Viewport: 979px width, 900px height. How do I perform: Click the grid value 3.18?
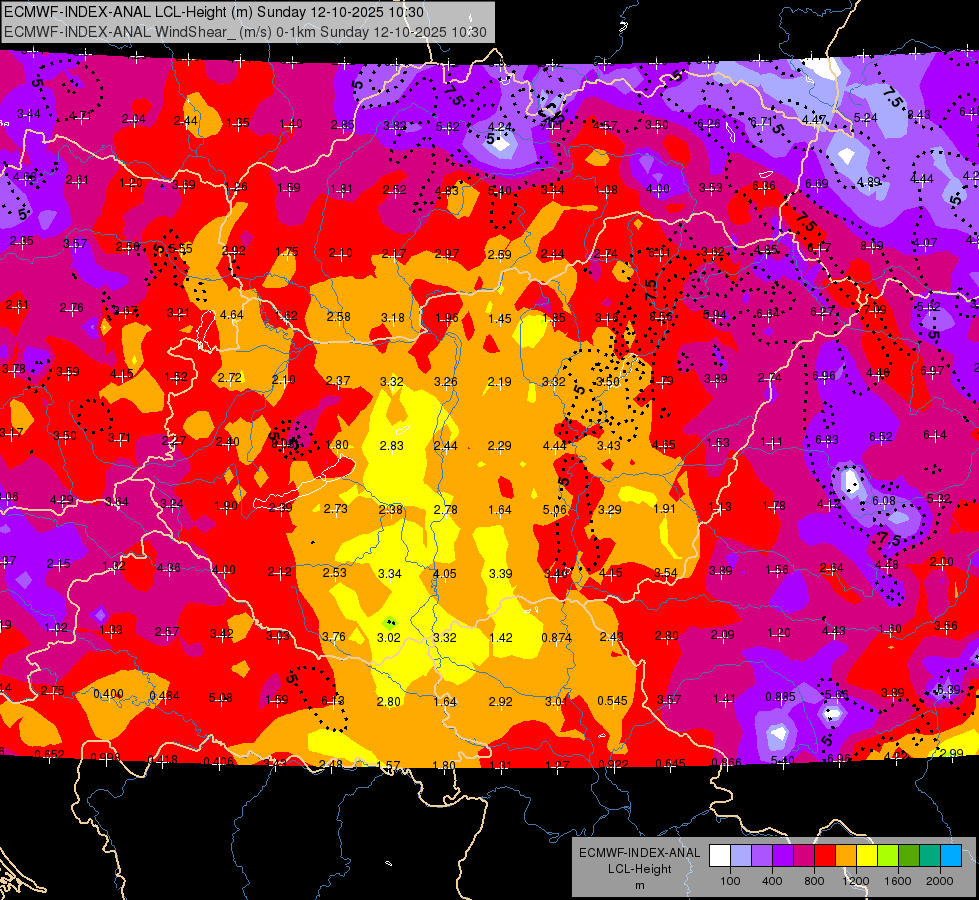[x=393, y=318]
